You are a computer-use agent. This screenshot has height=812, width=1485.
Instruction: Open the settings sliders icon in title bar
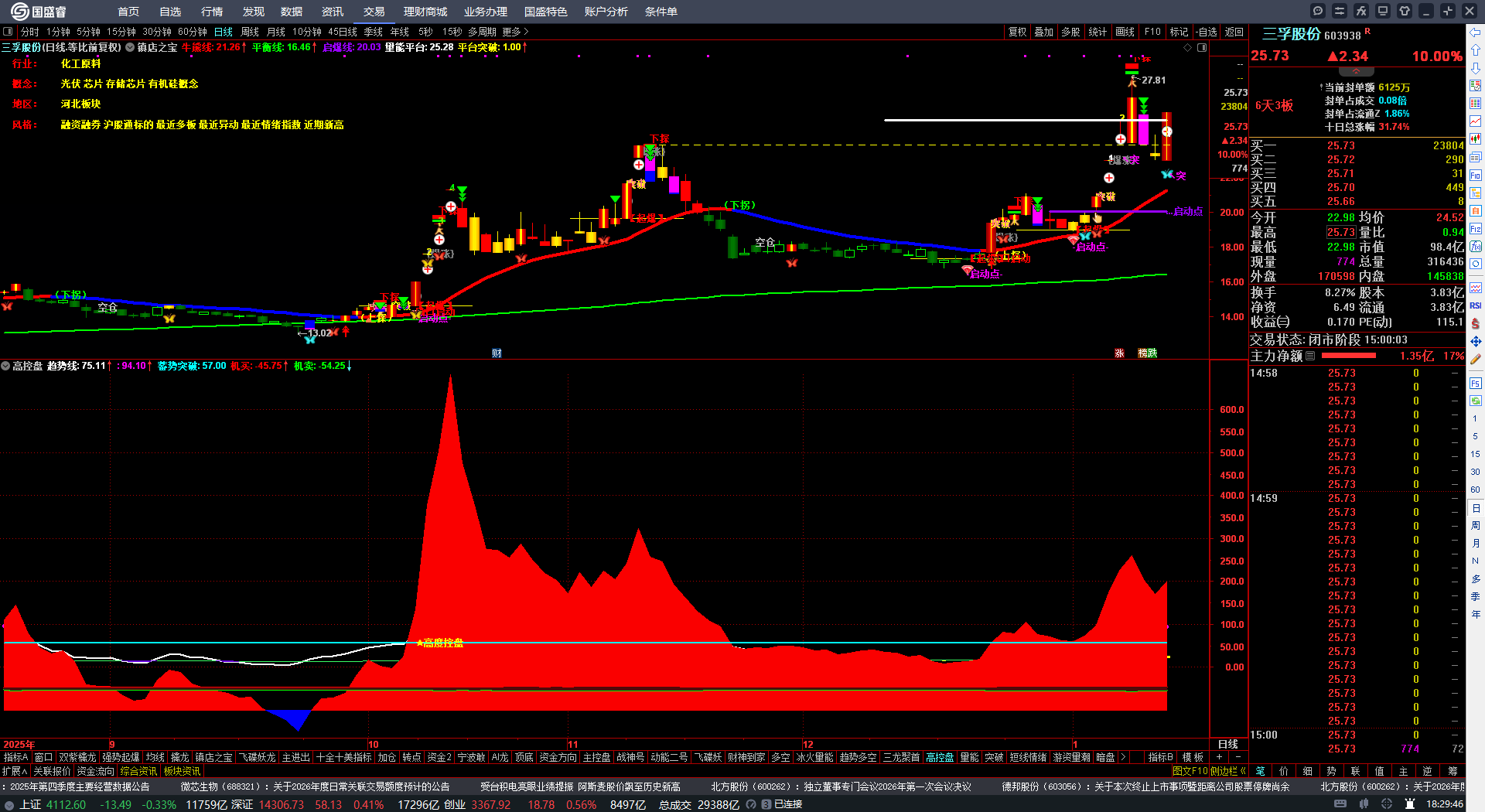1340,11
